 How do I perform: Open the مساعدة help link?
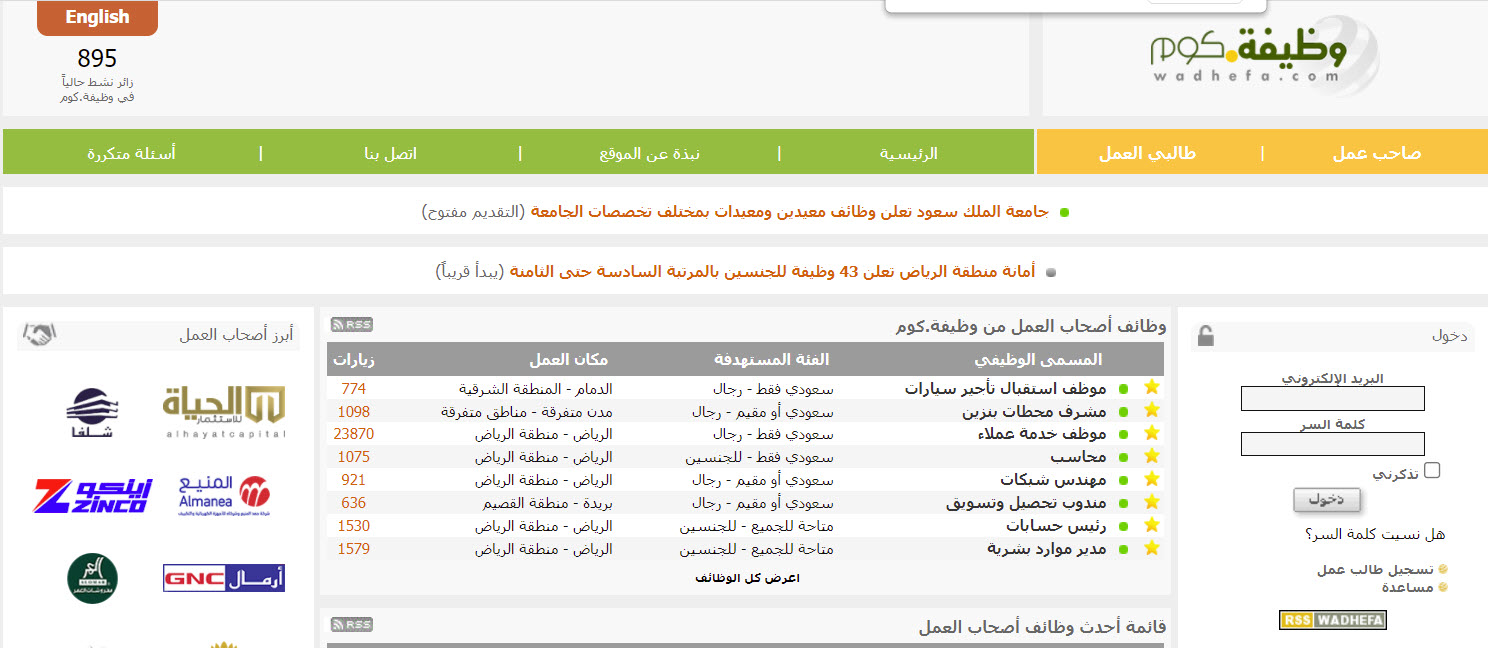point(1406,587)
